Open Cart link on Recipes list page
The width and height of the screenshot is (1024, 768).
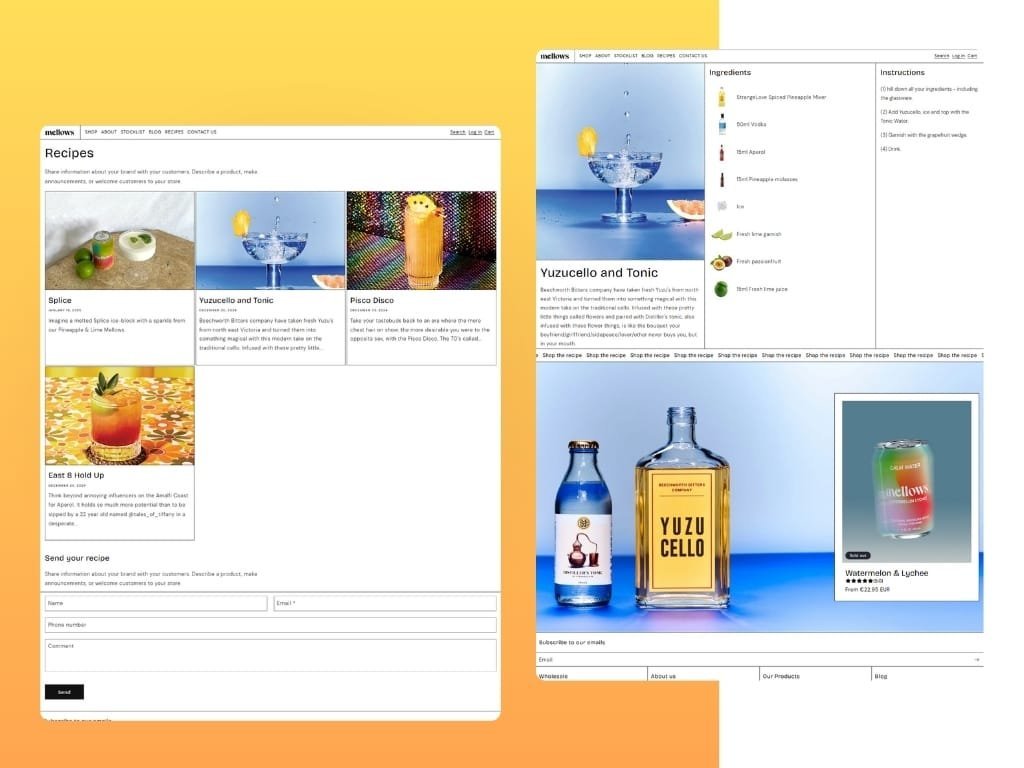(489, 132)
